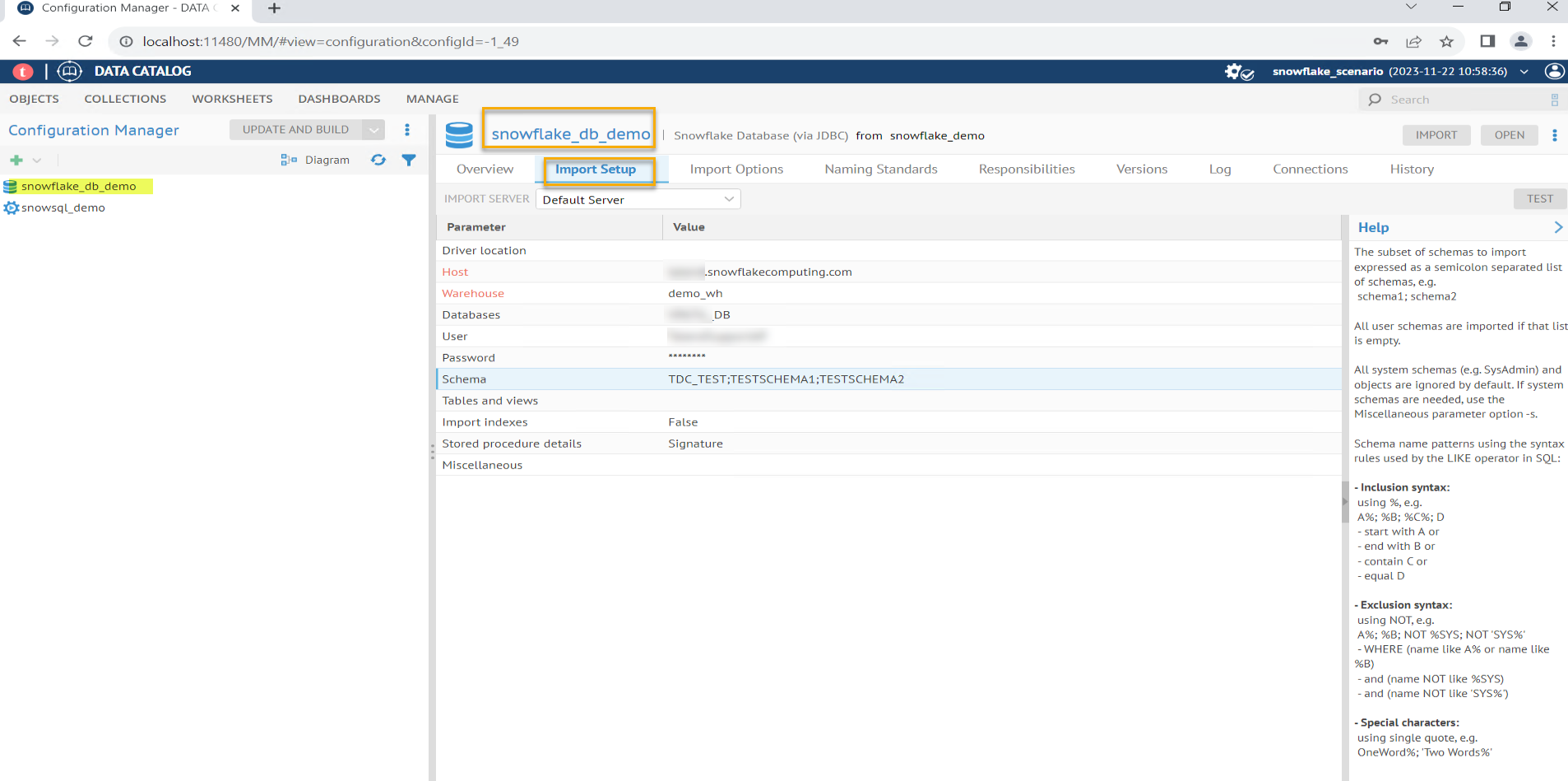Open the Import Server dropdown
Image resolution: width=1568 pixels, height=781 pixels.
click(x=638, y=199)
